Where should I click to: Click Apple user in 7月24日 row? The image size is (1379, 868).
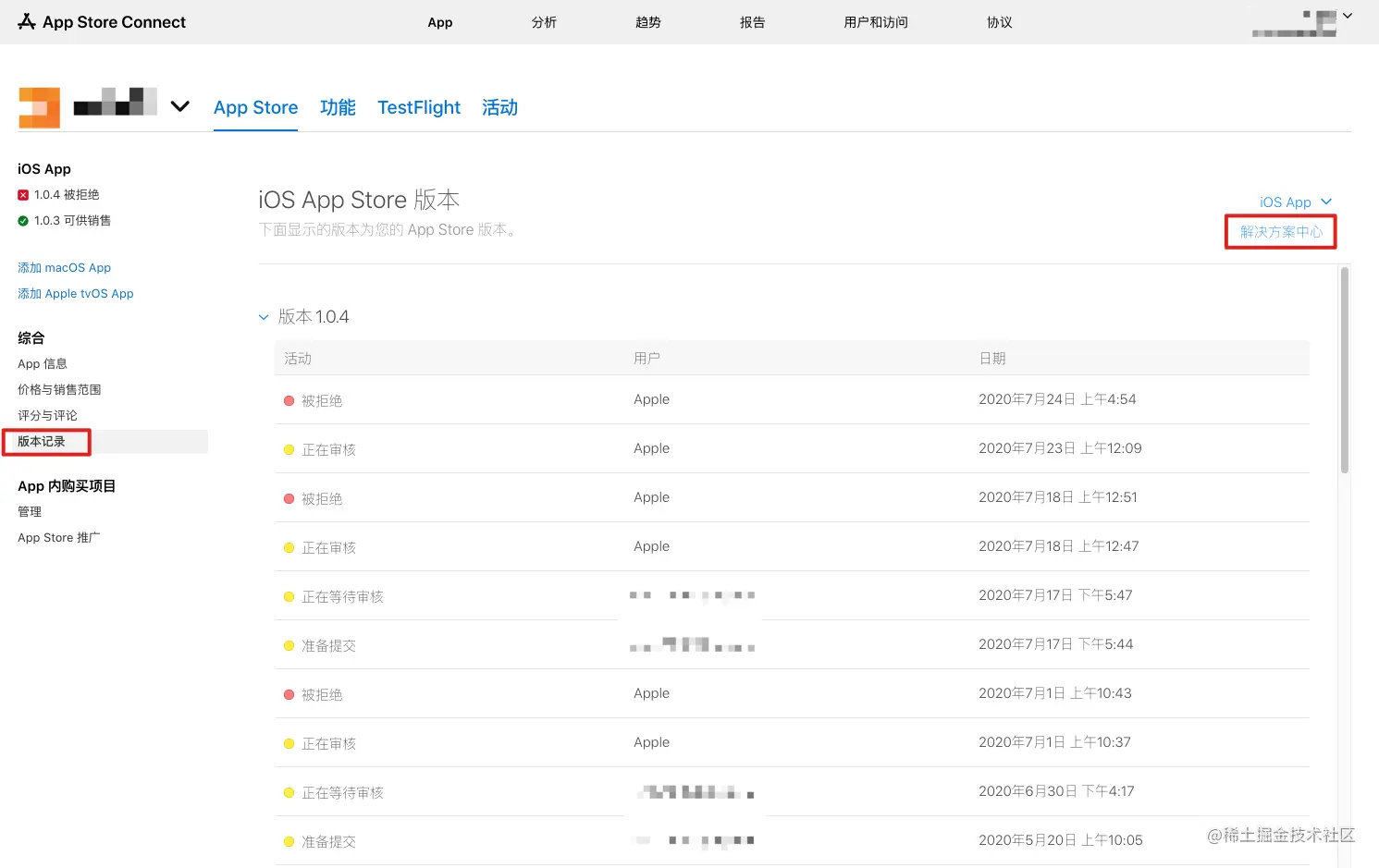click(651, 399)
